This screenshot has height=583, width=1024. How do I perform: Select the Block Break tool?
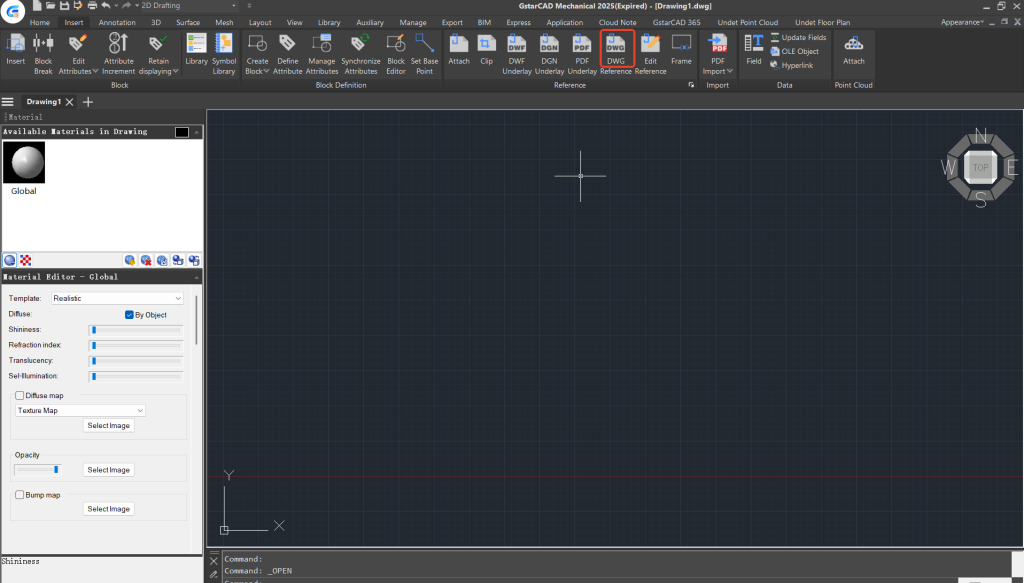point(43,54)
